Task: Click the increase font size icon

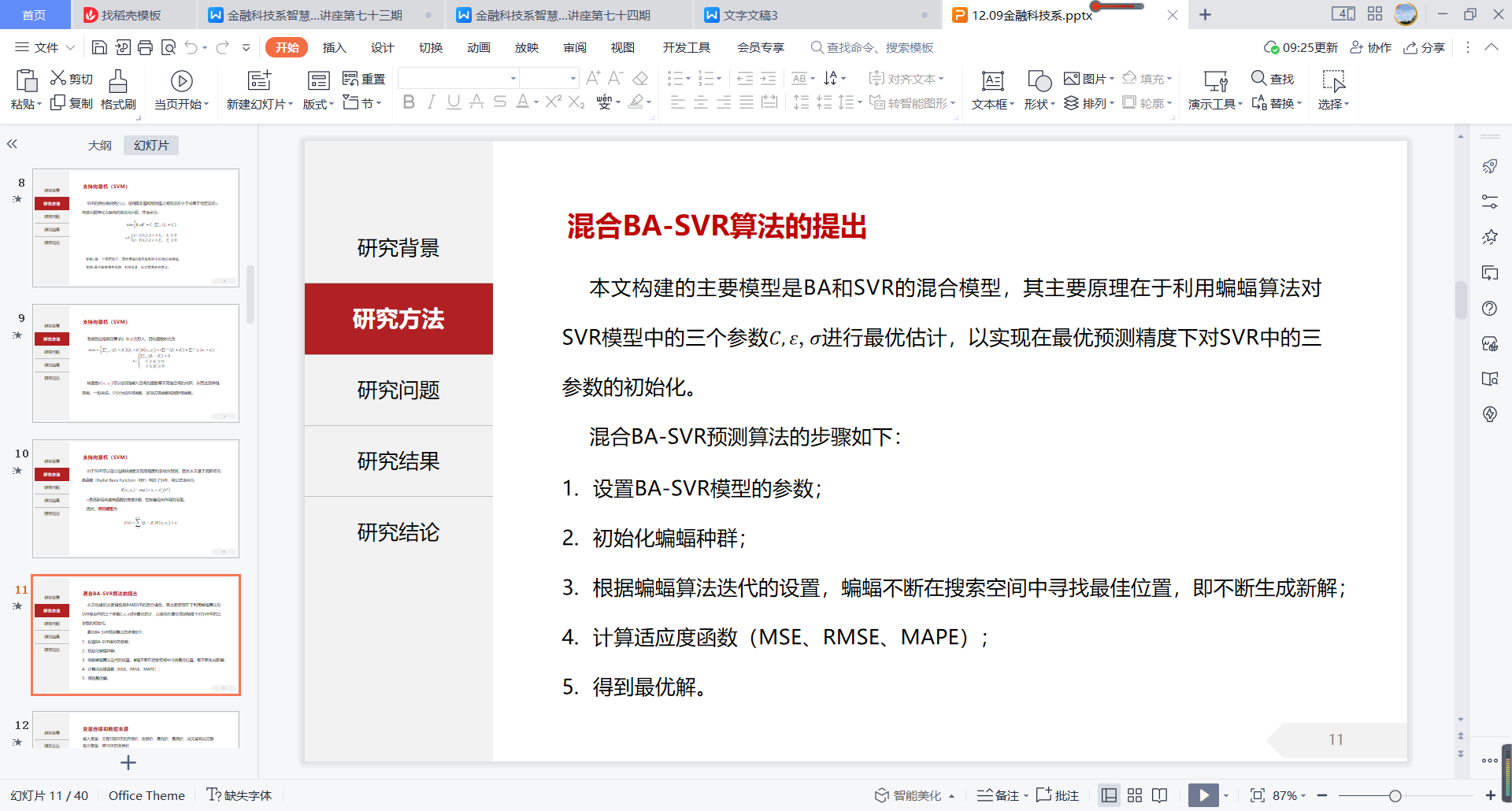Action: pos(593,78)
